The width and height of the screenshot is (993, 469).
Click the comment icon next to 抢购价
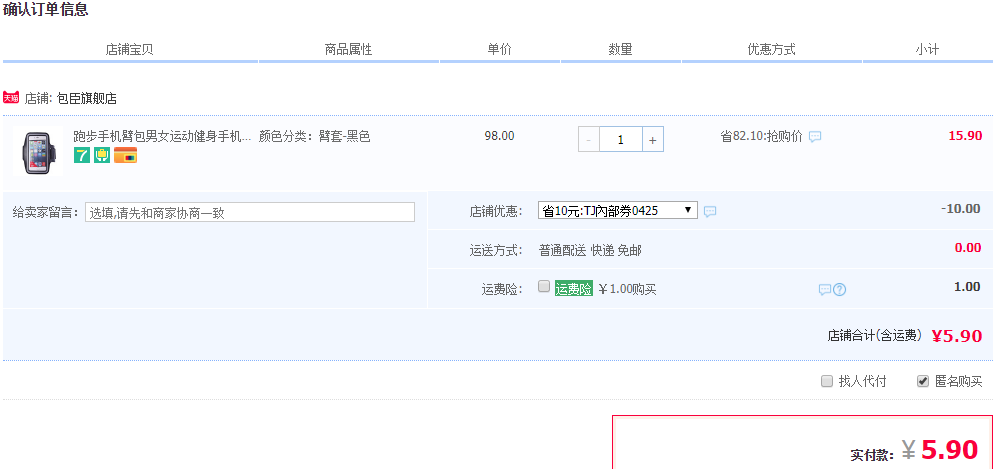(815, 137)
